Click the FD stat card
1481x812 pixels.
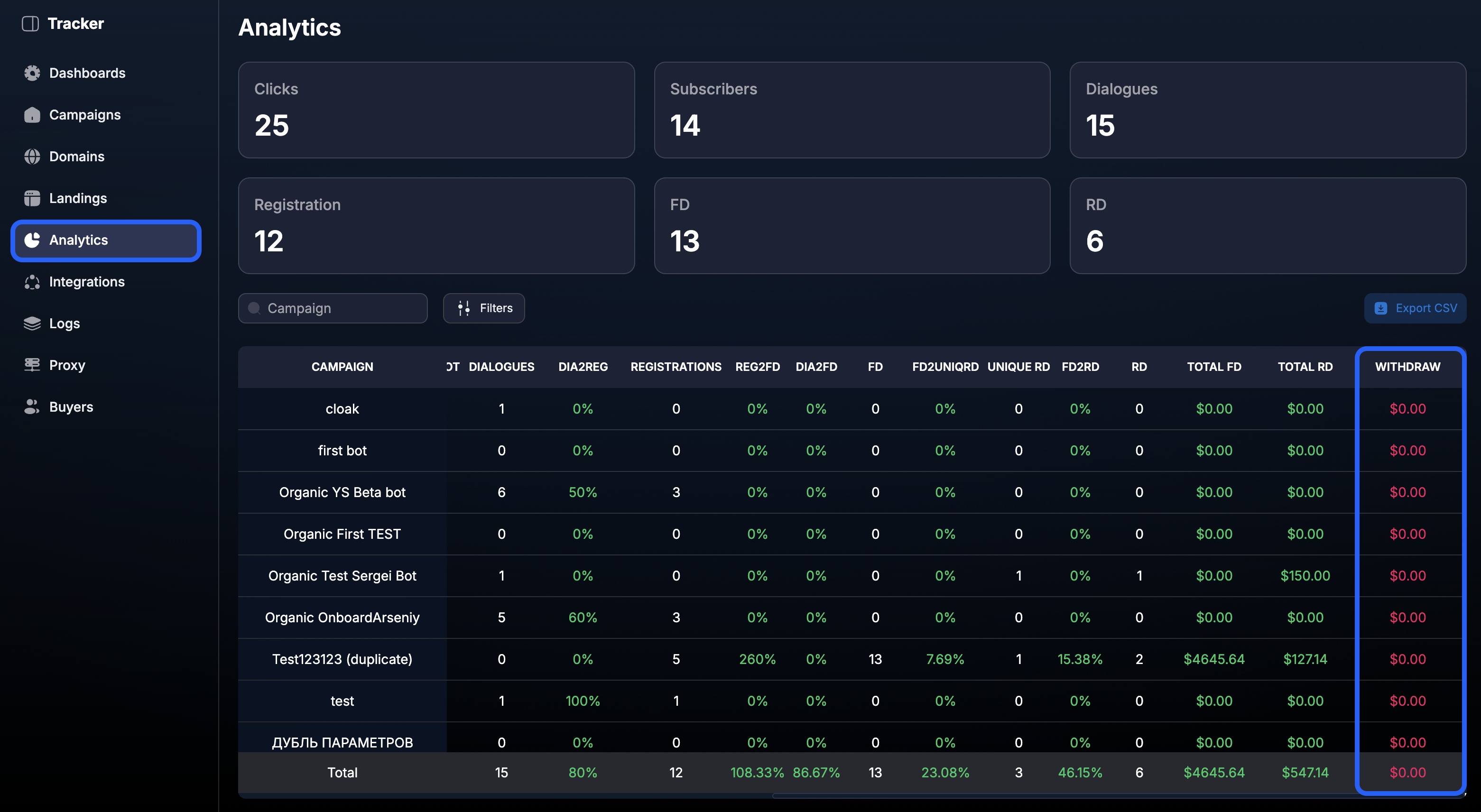[852, 225]
